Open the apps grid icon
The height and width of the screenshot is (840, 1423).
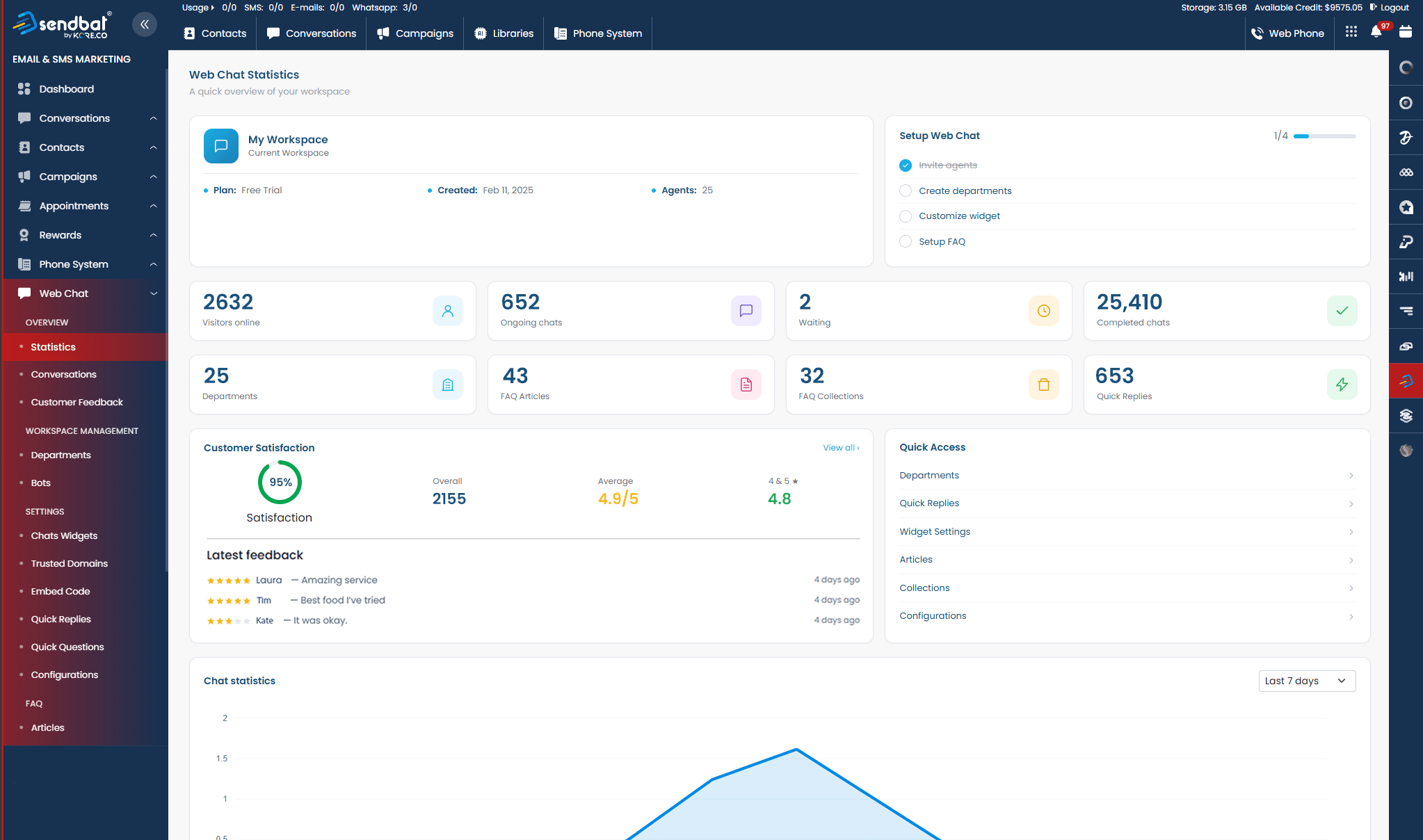pyautogui.click(x=1351, y=32)
